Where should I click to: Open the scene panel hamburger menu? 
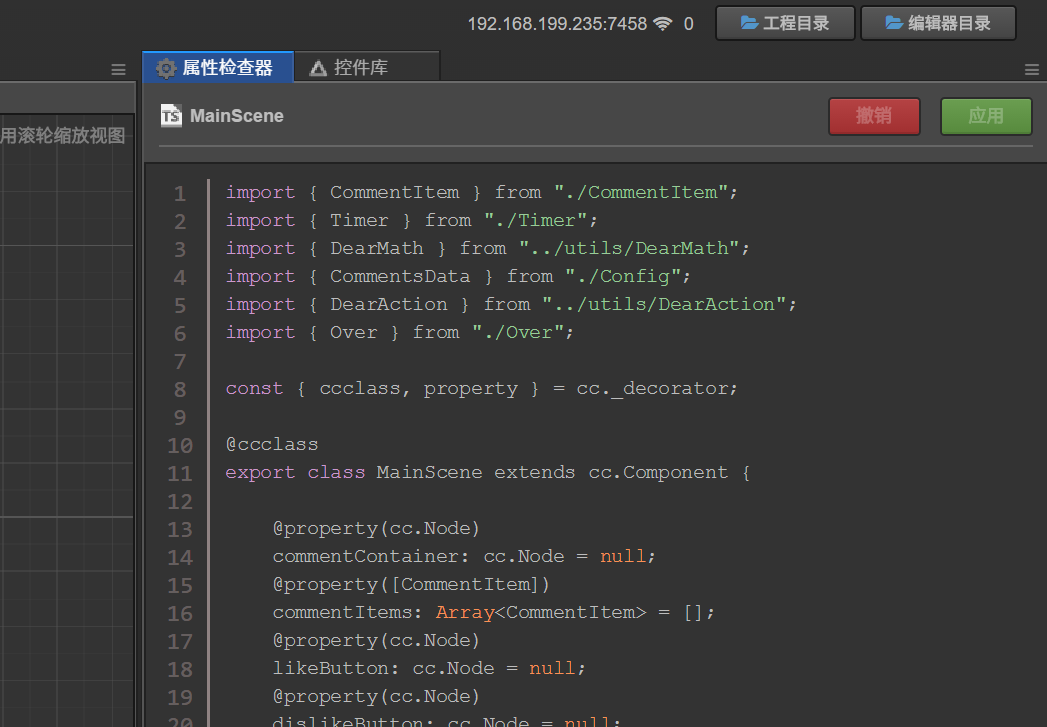[118, 69]
